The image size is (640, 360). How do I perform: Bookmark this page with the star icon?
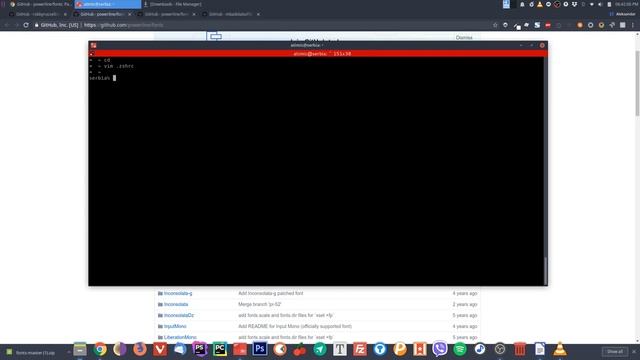click(495, 25)
